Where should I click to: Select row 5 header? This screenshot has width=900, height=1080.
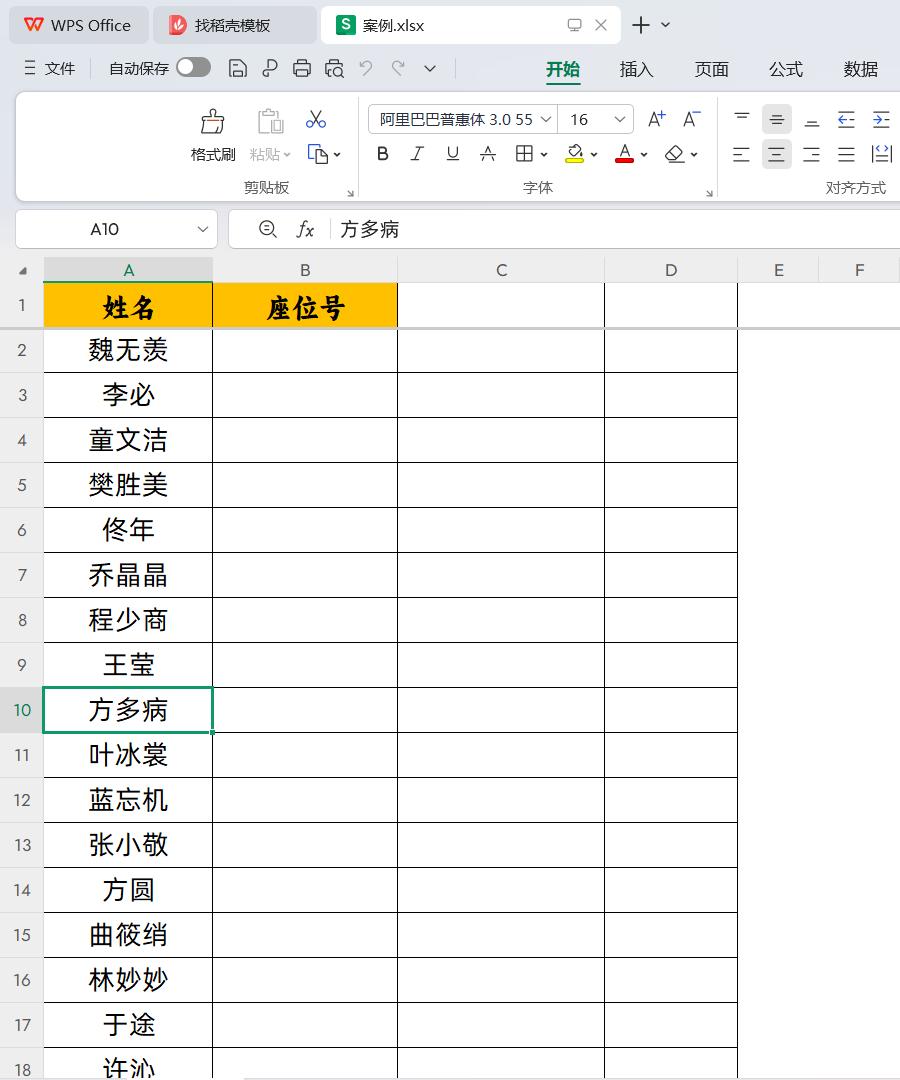[x=22, y=485]
